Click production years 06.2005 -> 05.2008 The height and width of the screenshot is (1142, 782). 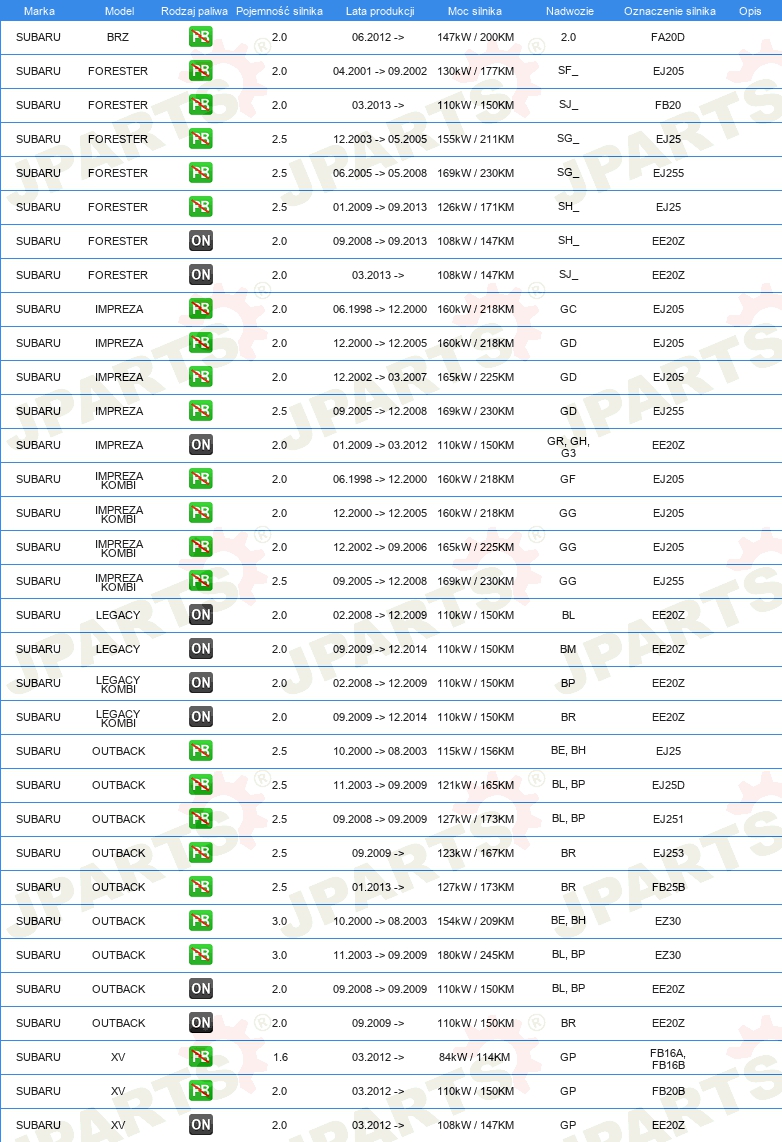tap(380, 173)
